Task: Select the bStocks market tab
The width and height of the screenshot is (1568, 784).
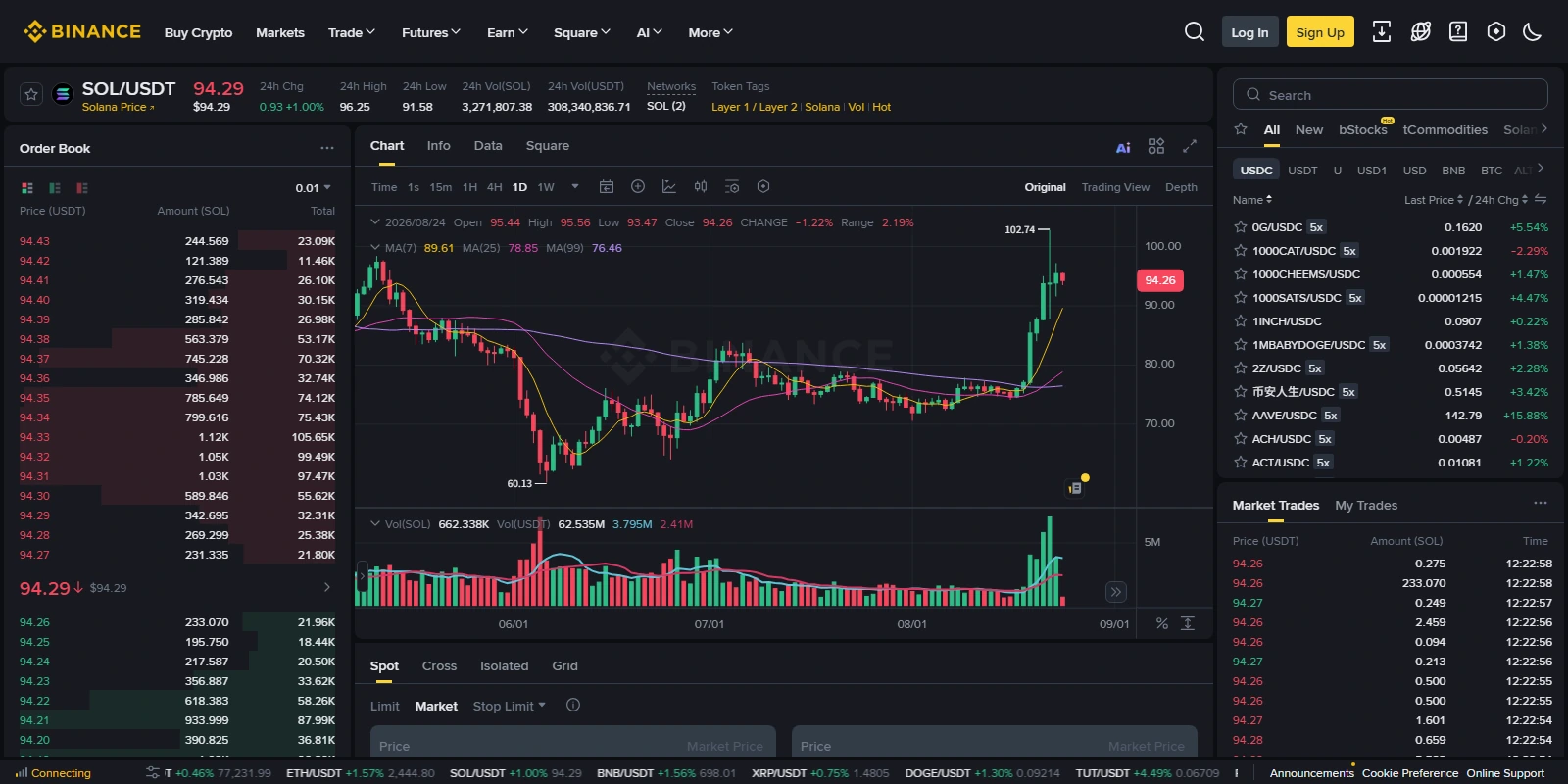Action: 1363,130
